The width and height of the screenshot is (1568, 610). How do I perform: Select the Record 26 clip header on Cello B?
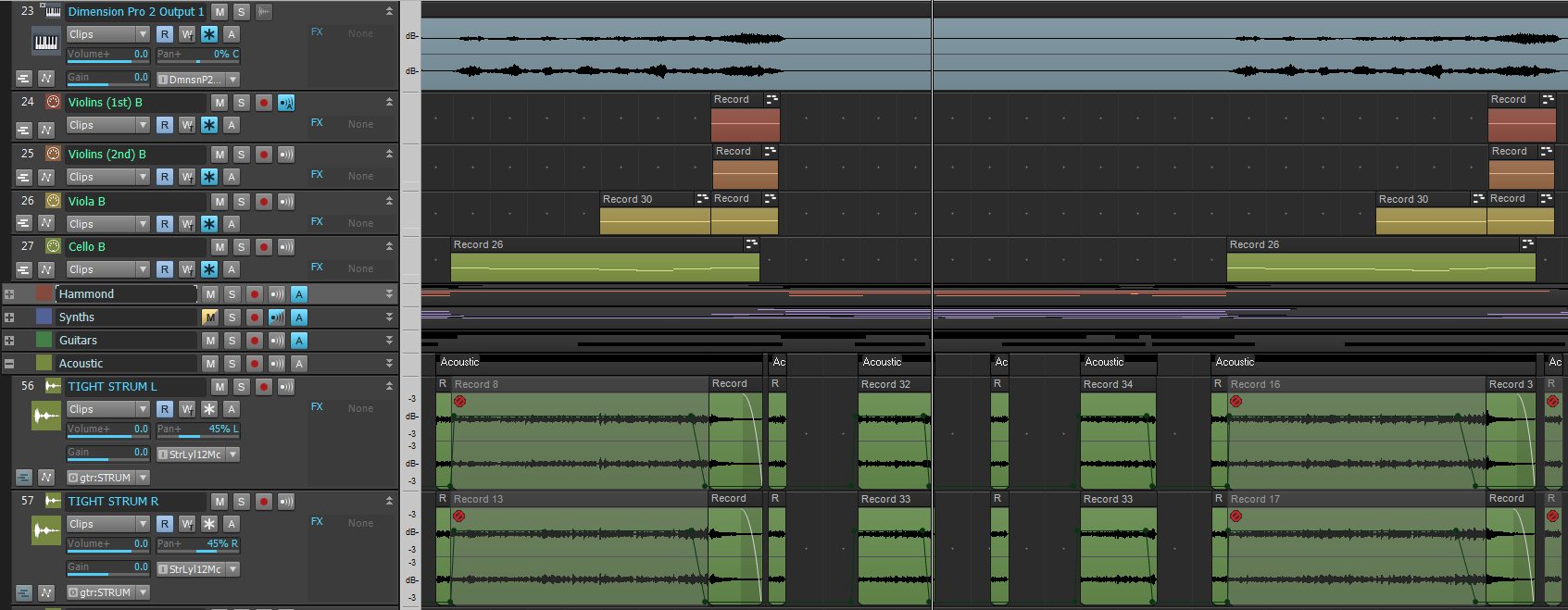coord(593,244)
